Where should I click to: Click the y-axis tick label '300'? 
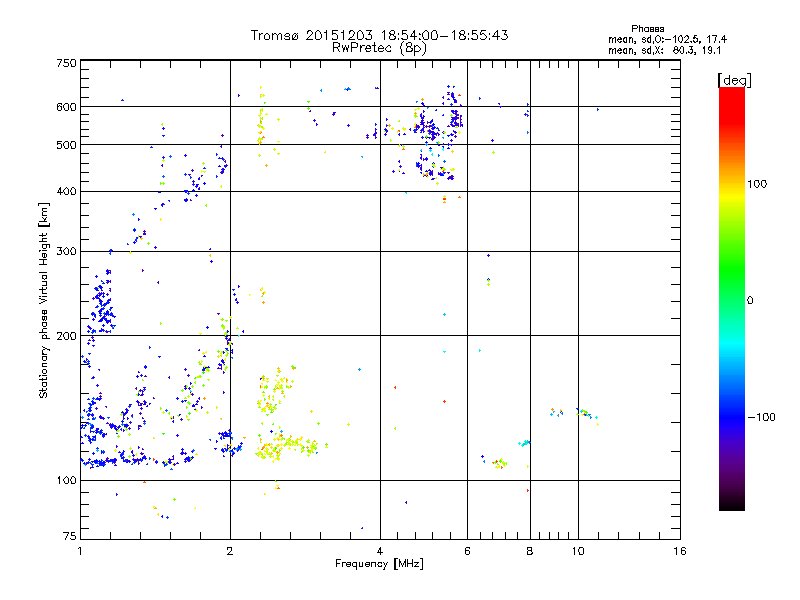click(x=66, y=252)
